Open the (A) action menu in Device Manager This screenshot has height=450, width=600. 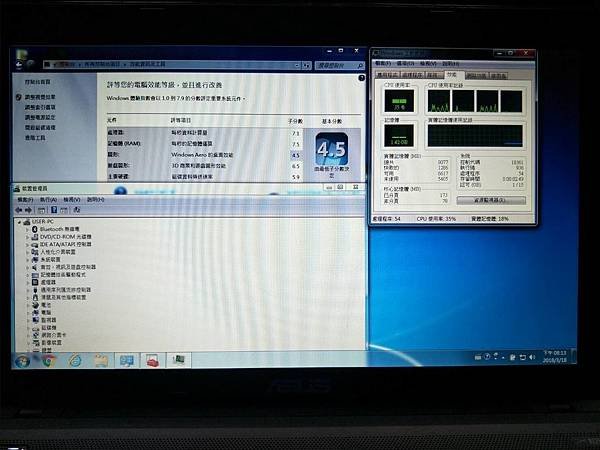click(48, 200)
